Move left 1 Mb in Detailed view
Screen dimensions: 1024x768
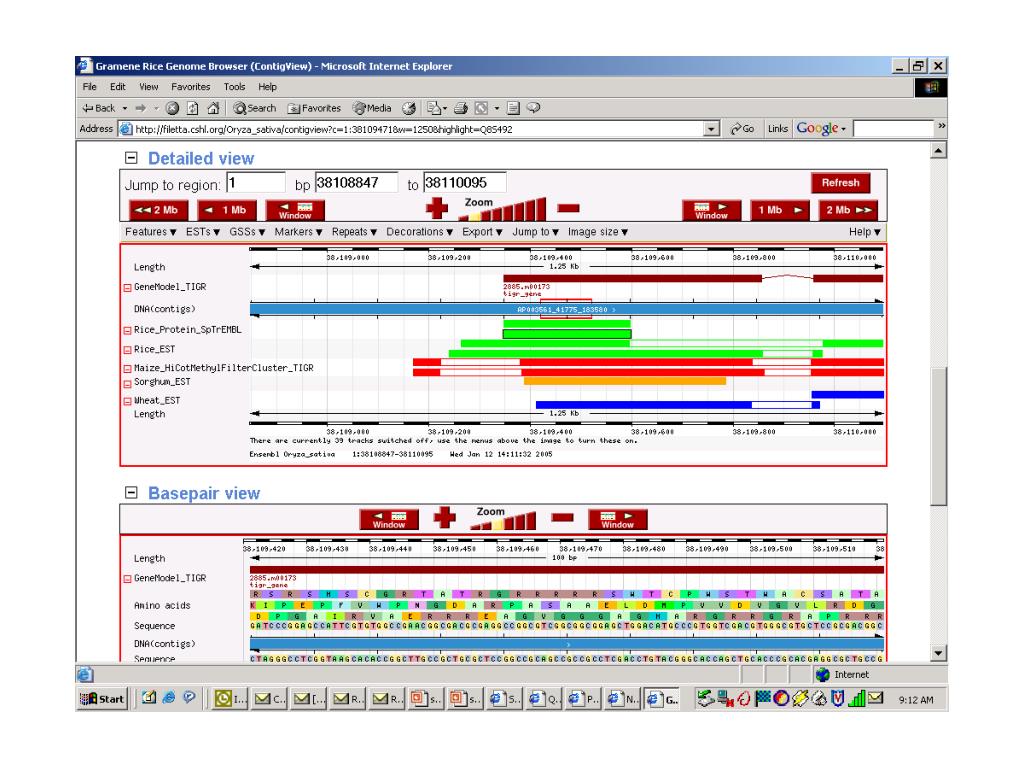pos(227,210)
